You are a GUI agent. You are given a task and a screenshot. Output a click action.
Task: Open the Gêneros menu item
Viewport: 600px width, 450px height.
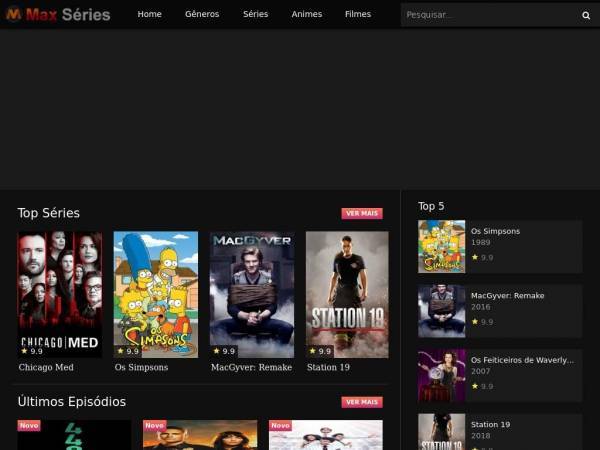tap(202, 14)
